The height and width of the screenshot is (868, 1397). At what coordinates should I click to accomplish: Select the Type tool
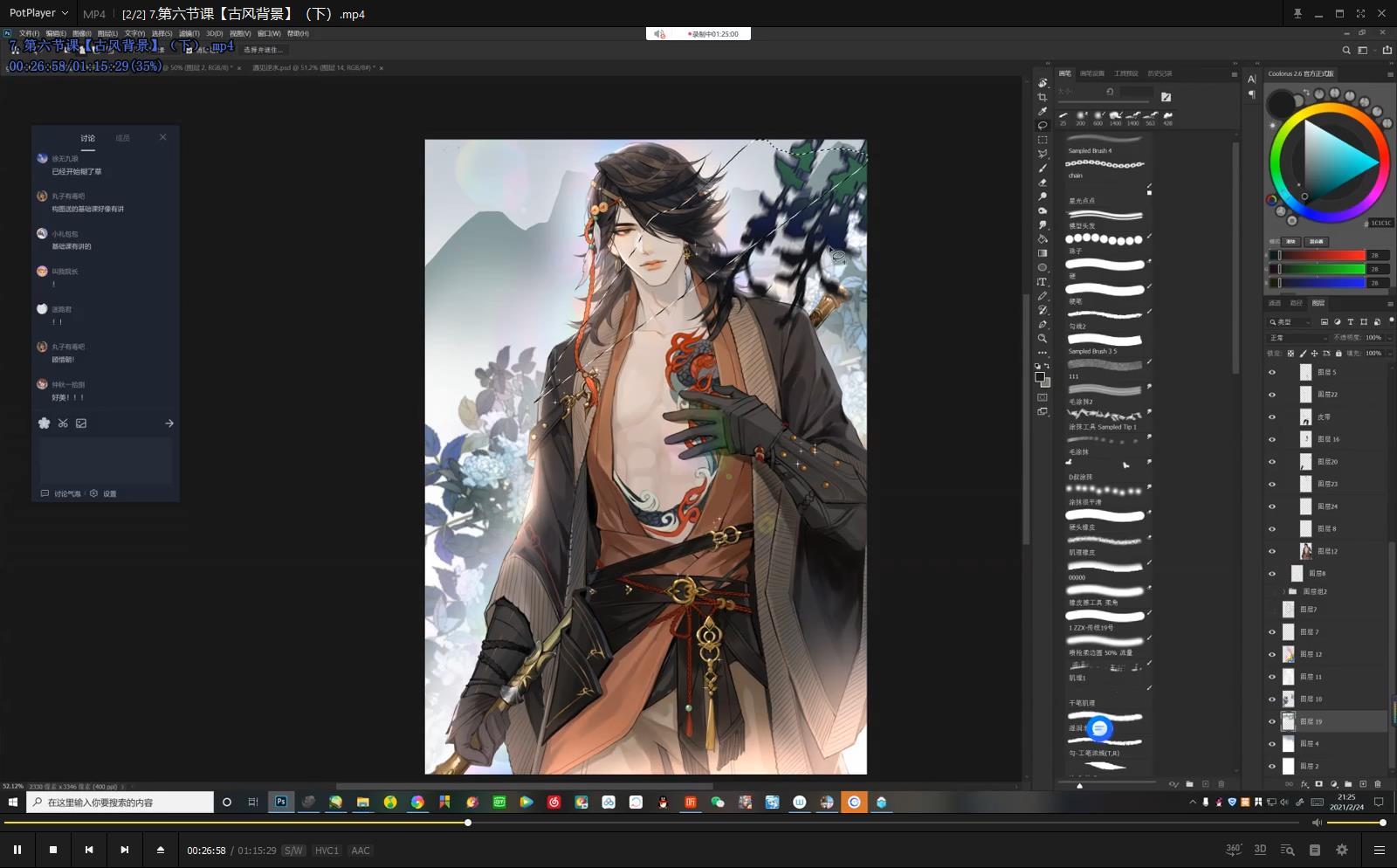point(1042,281)
